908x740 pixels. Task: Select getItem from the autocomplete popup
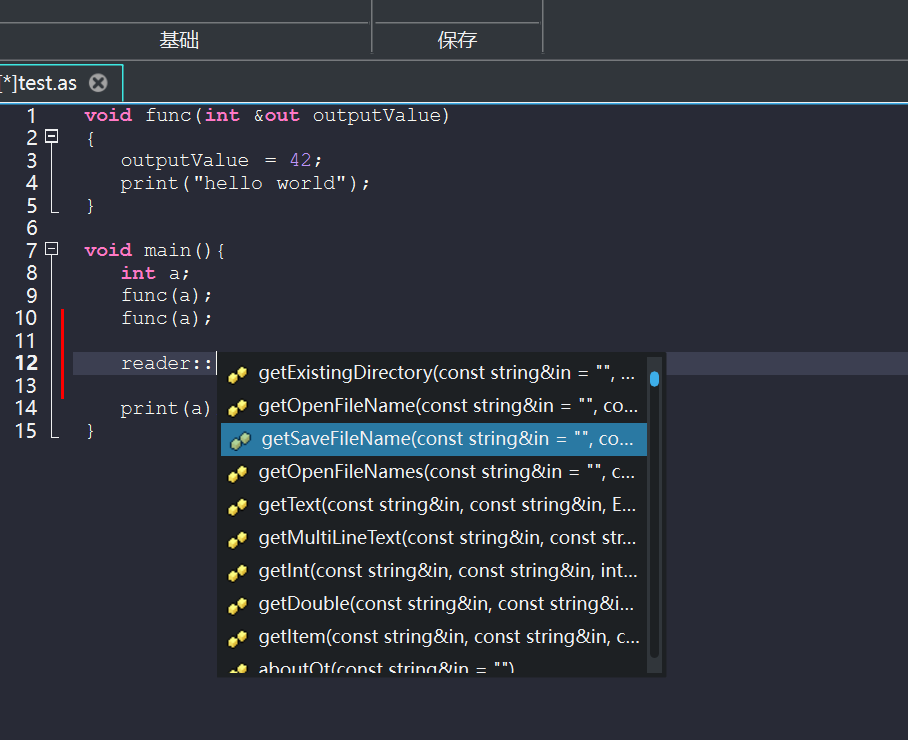tap(434, 637)
